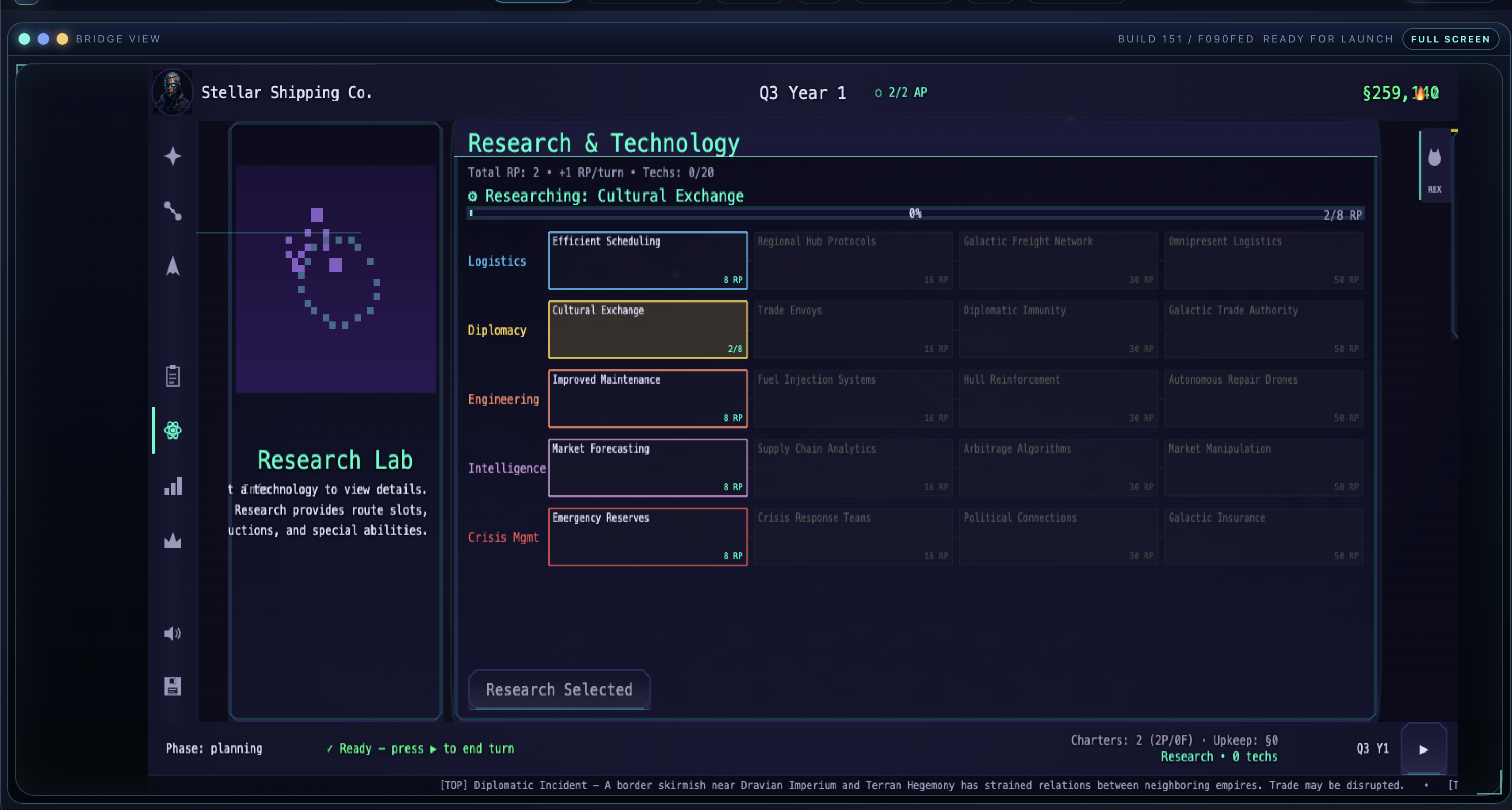Click the Researching: Cultural Exchange status
This screenshot has width=1512, height=810.
coord(606,195)
